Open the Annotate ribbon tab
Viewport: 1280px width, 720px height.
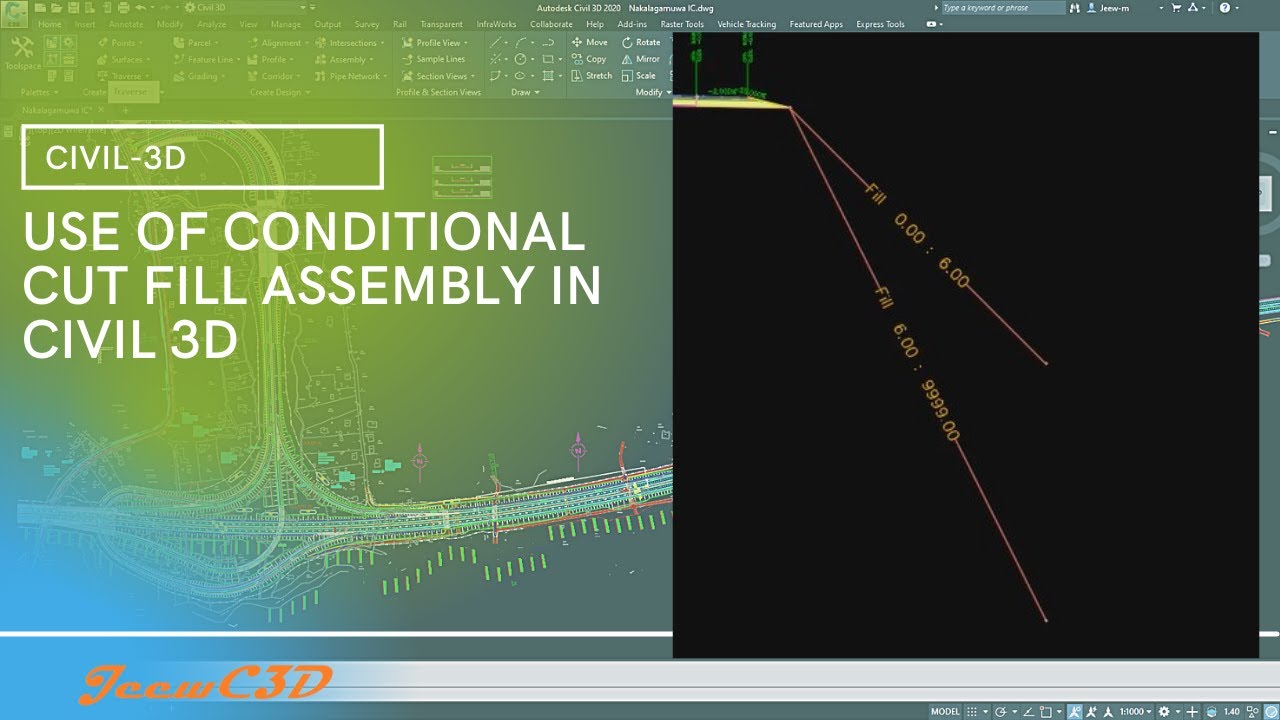[x=126, y=24]
